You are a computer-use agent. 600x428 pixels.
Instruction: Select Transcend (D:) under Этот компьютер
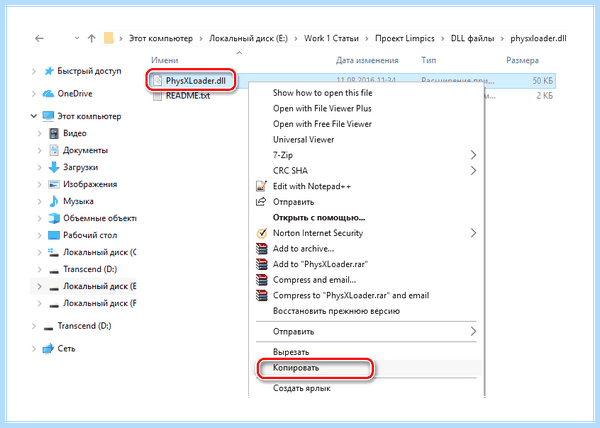pos(90,269)
